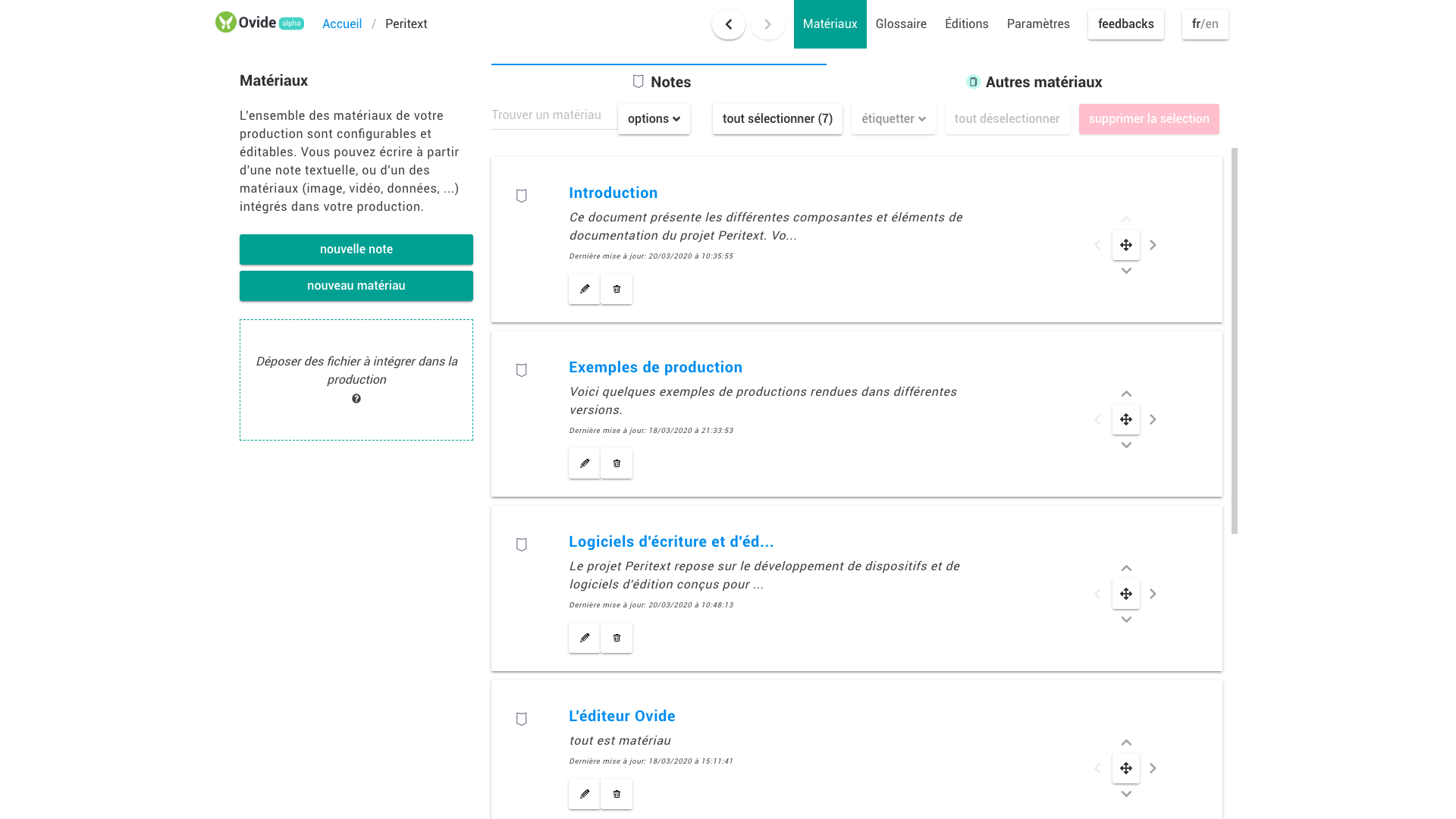Click the Trouver un matériau search field
This screenshot has width=1456, height=819.
click(554, 115)
